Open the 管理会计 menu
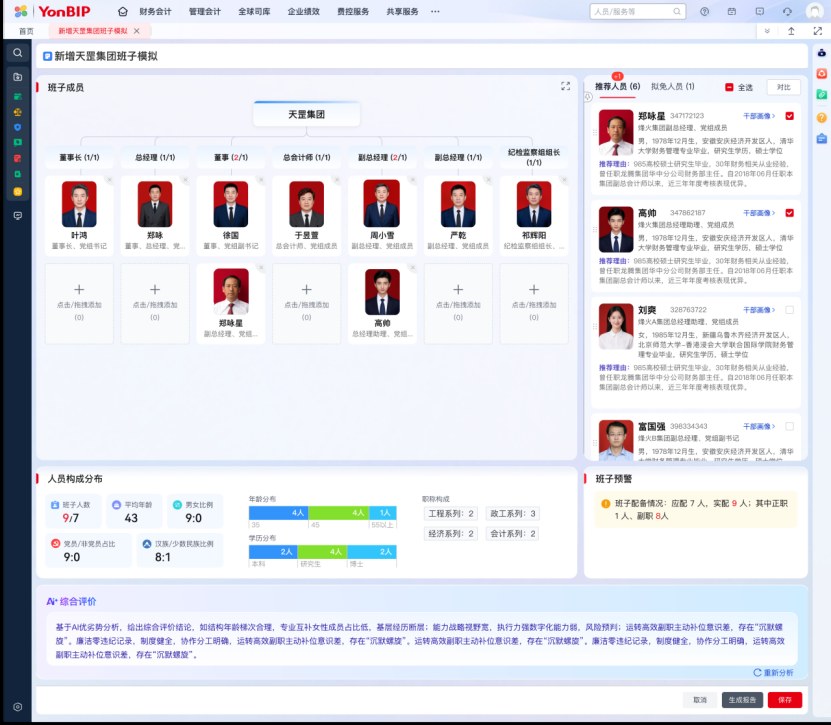 (x=205, y=11)
